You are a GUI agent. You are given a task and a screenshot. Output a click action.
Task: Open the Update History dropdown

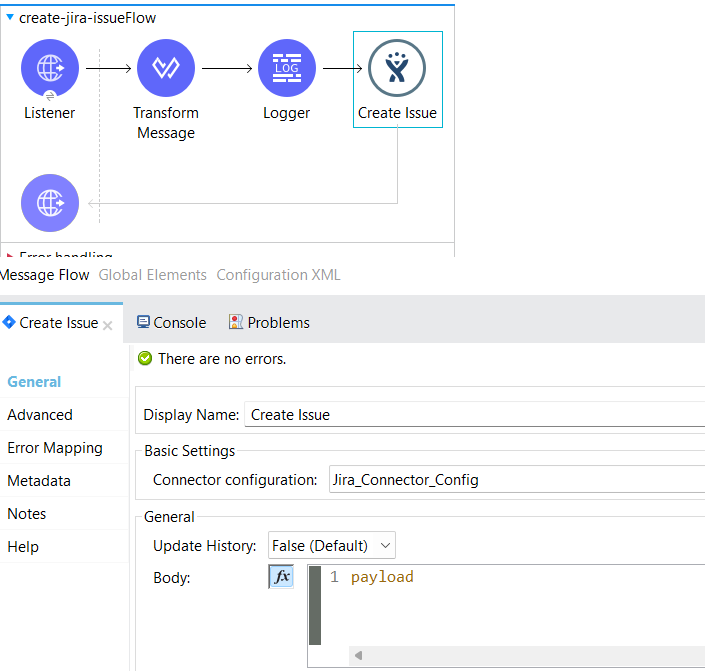pos(332,546)
